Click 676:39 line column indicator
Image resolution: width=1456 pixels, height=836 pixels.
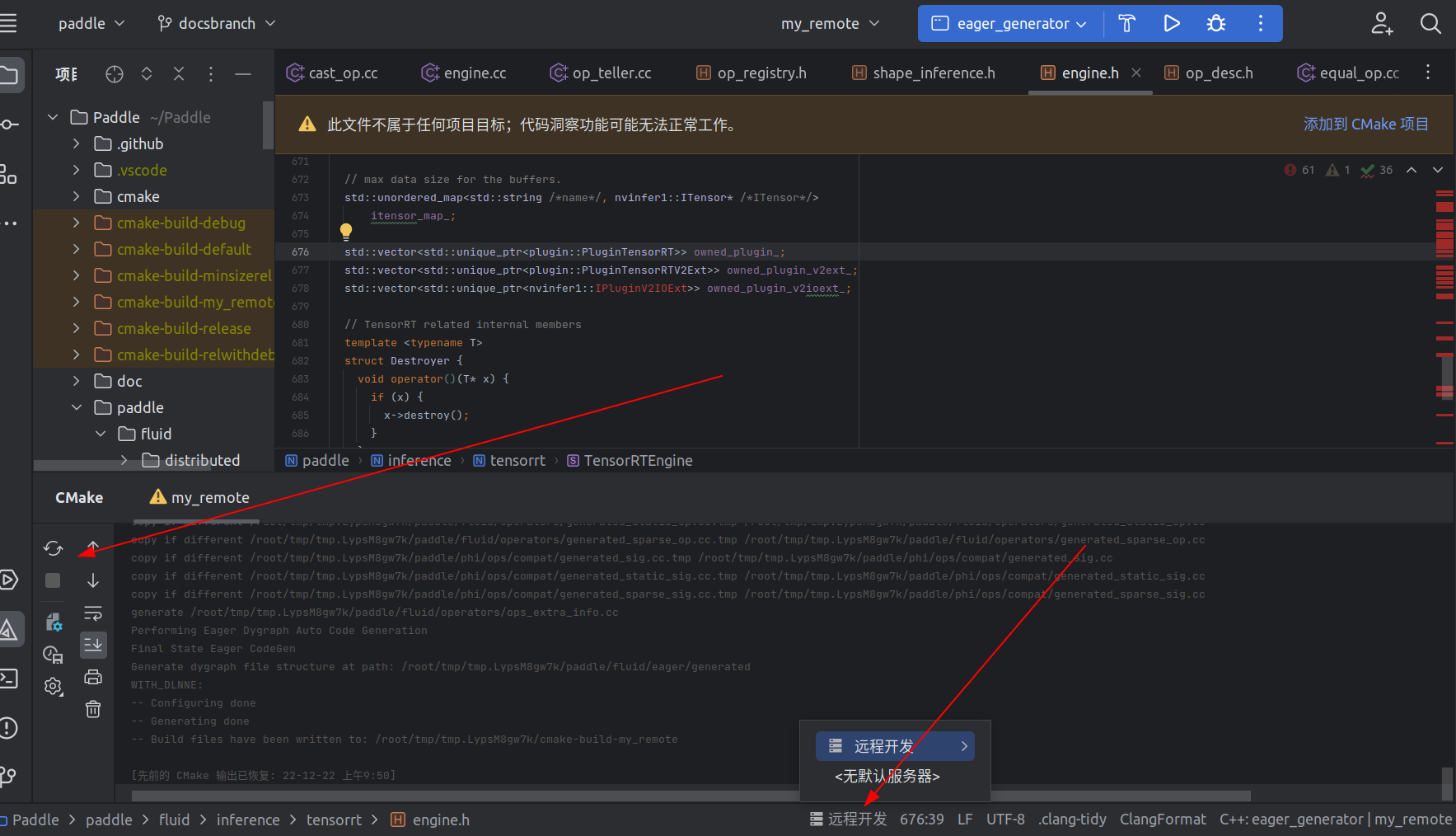pos(922,819)
